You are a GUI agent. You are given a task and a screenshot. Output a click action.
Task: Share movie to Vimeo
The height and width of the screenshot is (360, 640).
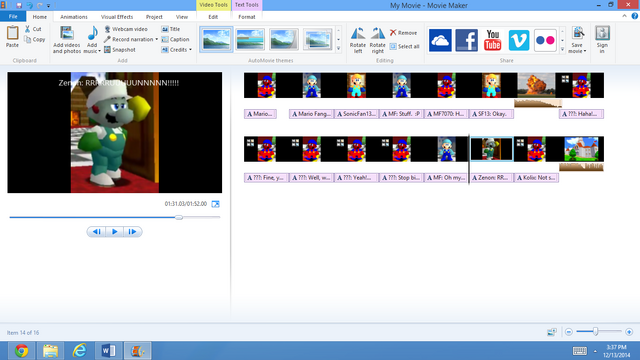click(x=519, y=40)
